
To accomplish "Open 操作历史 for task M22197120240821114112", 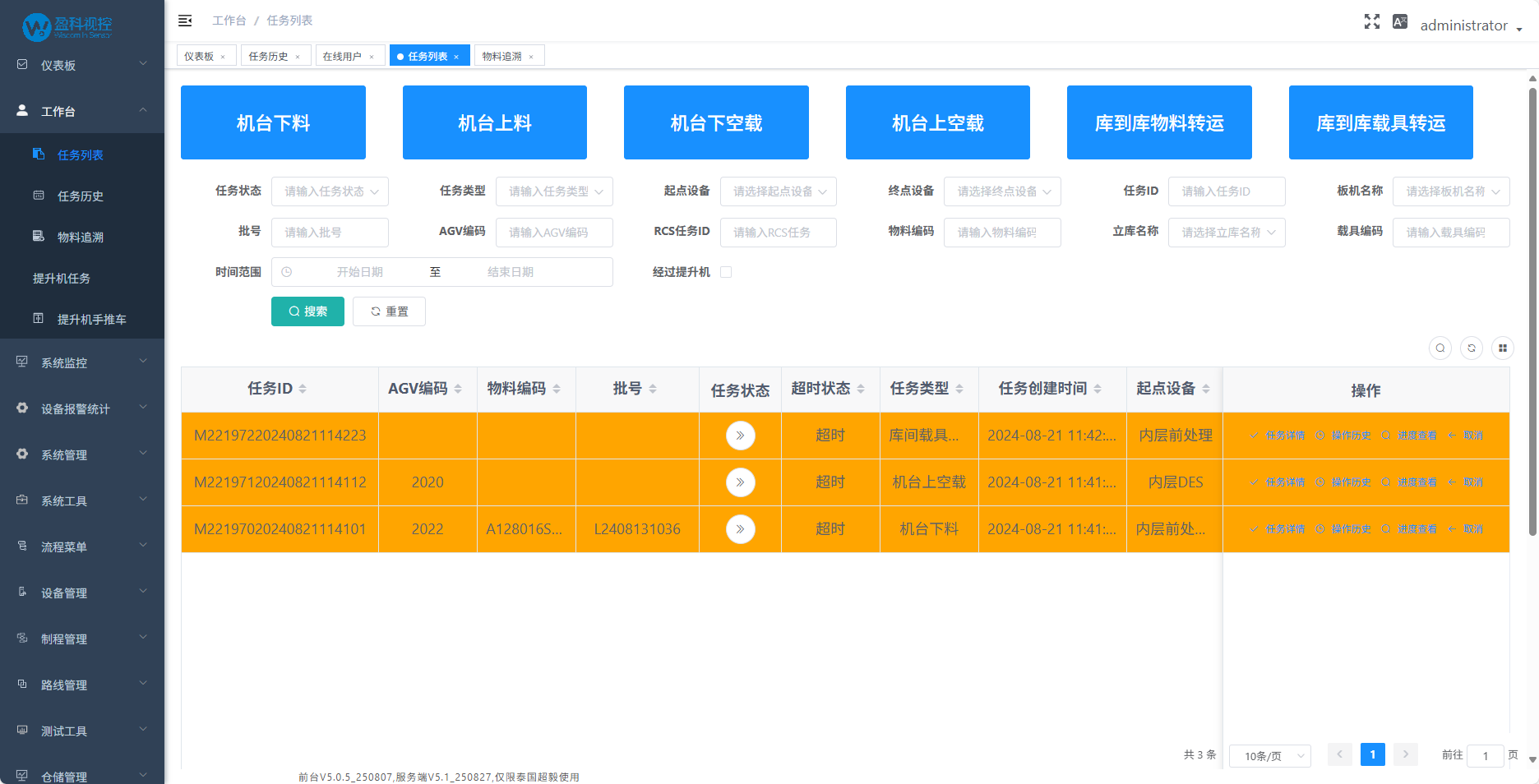I will tap(1343, 482).
